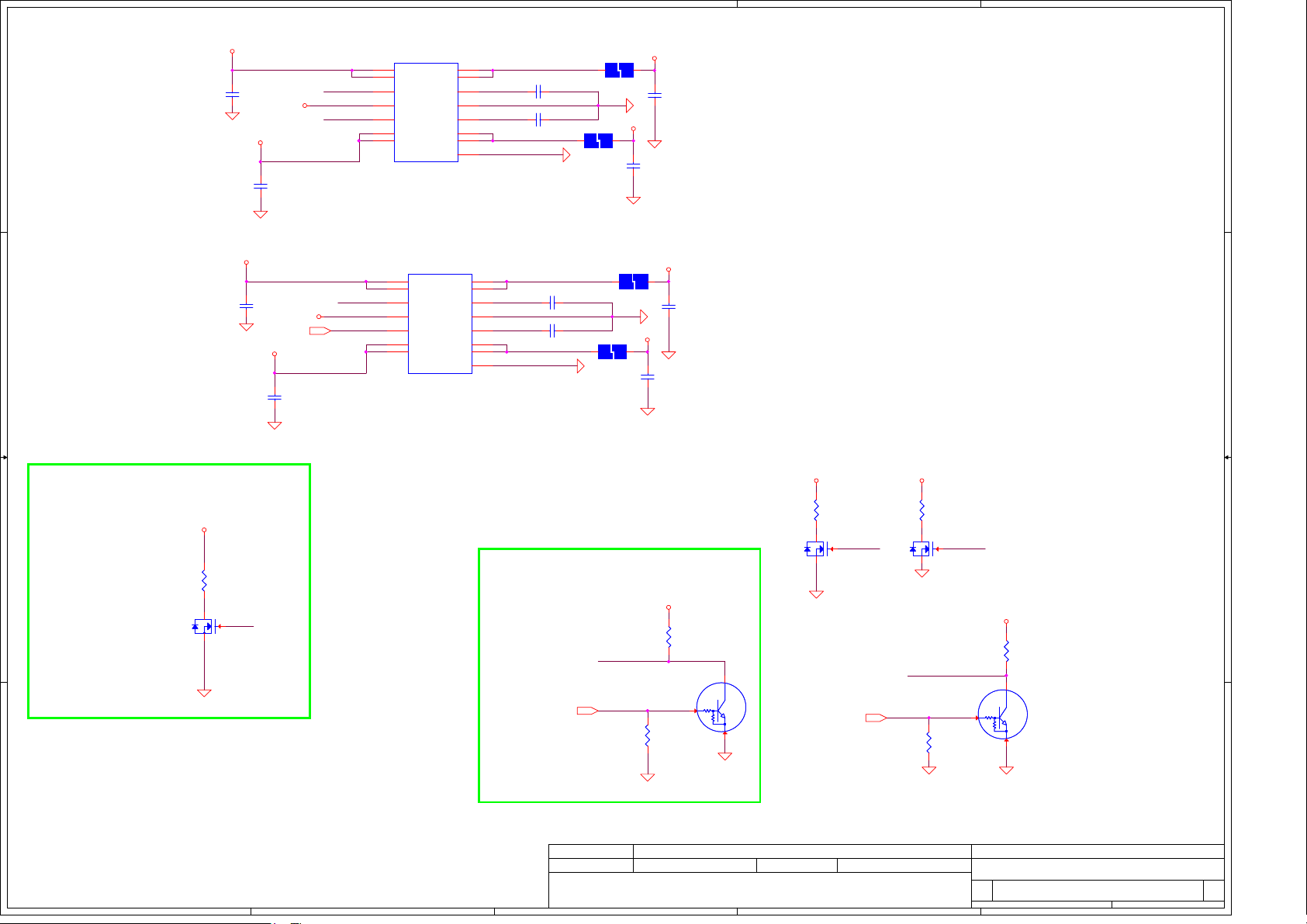This screenshot has height=924, width=1307.
Task: Select the lower solid blue component beside the upper IC
Action: click(x=598, y=140)
